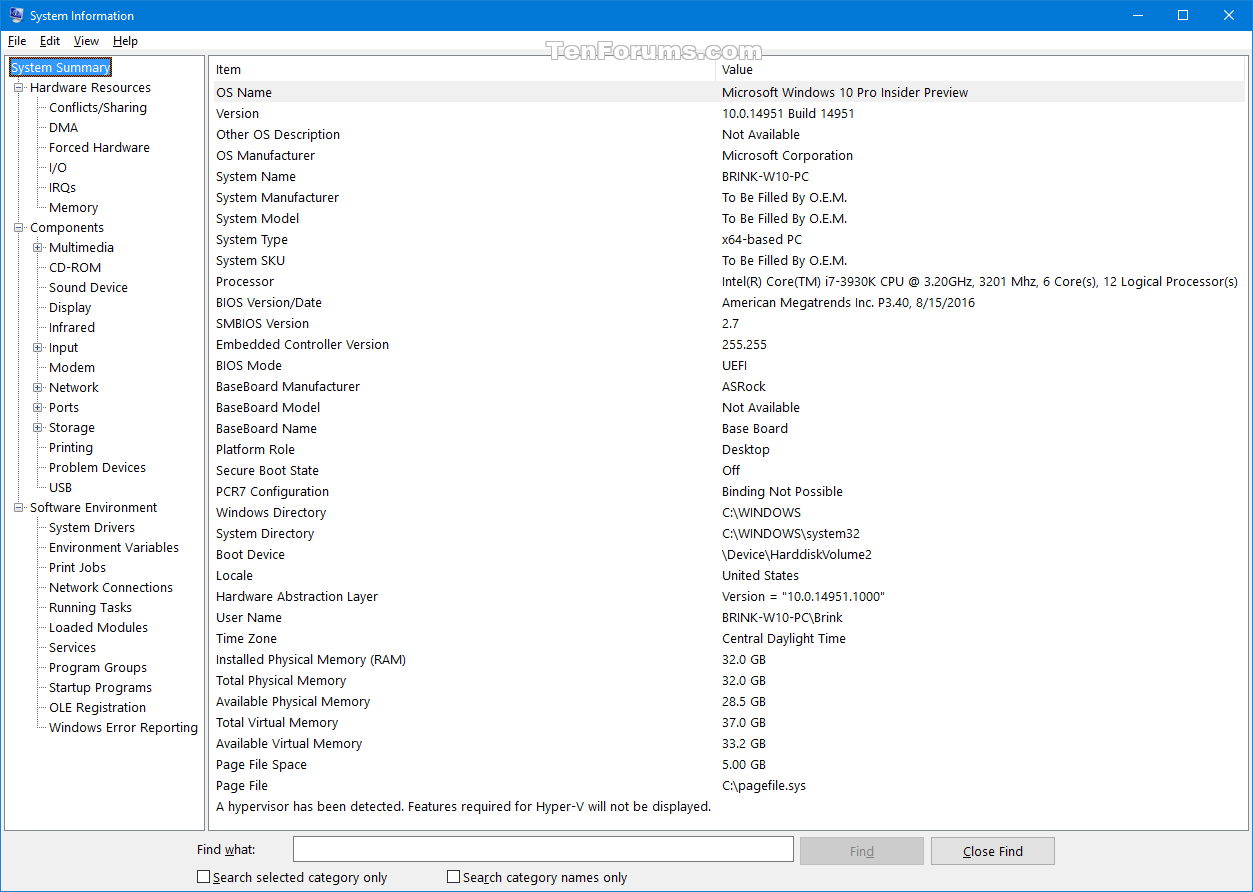Select Printing tree item
1253x892 pixels.
click(71, 447)
